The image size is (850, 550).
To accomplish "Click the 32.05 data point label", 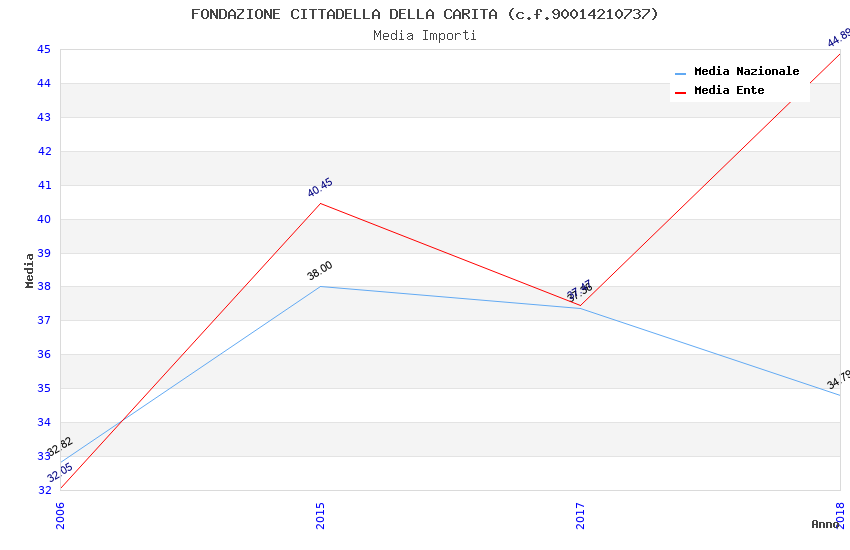I will [x=60, y=473].
